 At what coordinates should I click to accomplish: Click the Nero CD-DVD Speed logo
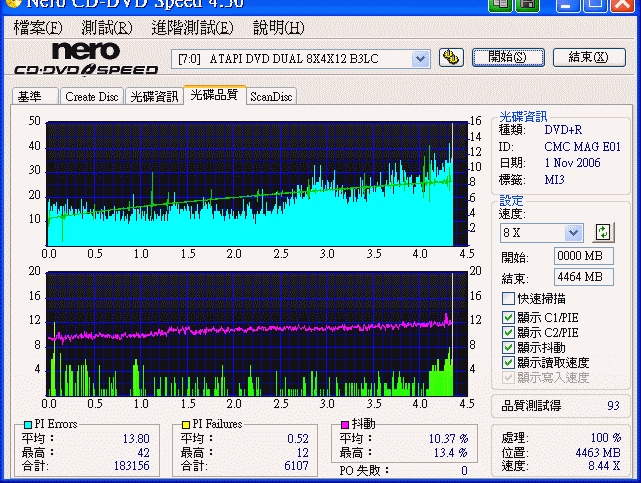[x=86, y=59]
